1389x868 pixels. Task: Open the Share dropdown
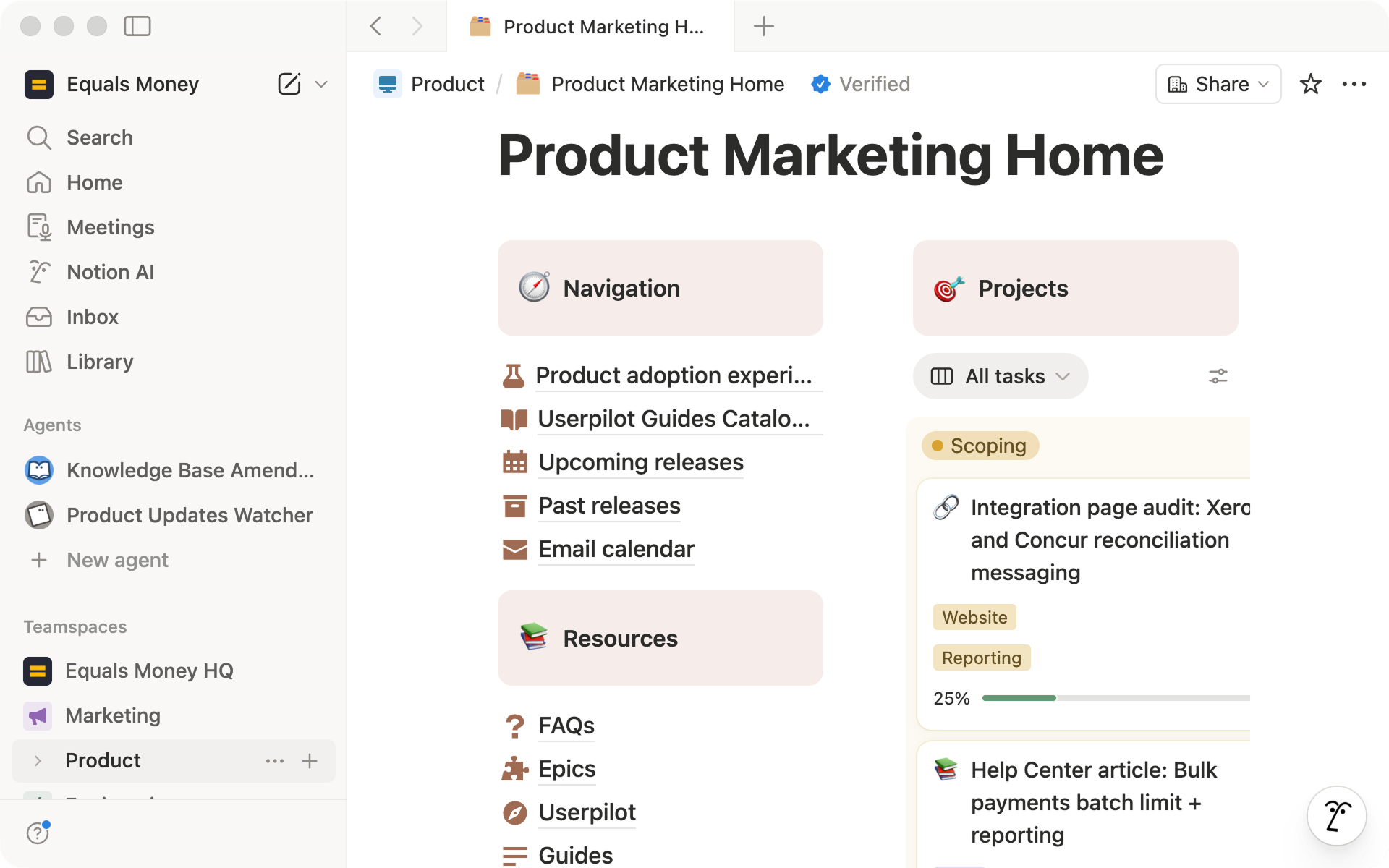click(x=1218, y=84)
